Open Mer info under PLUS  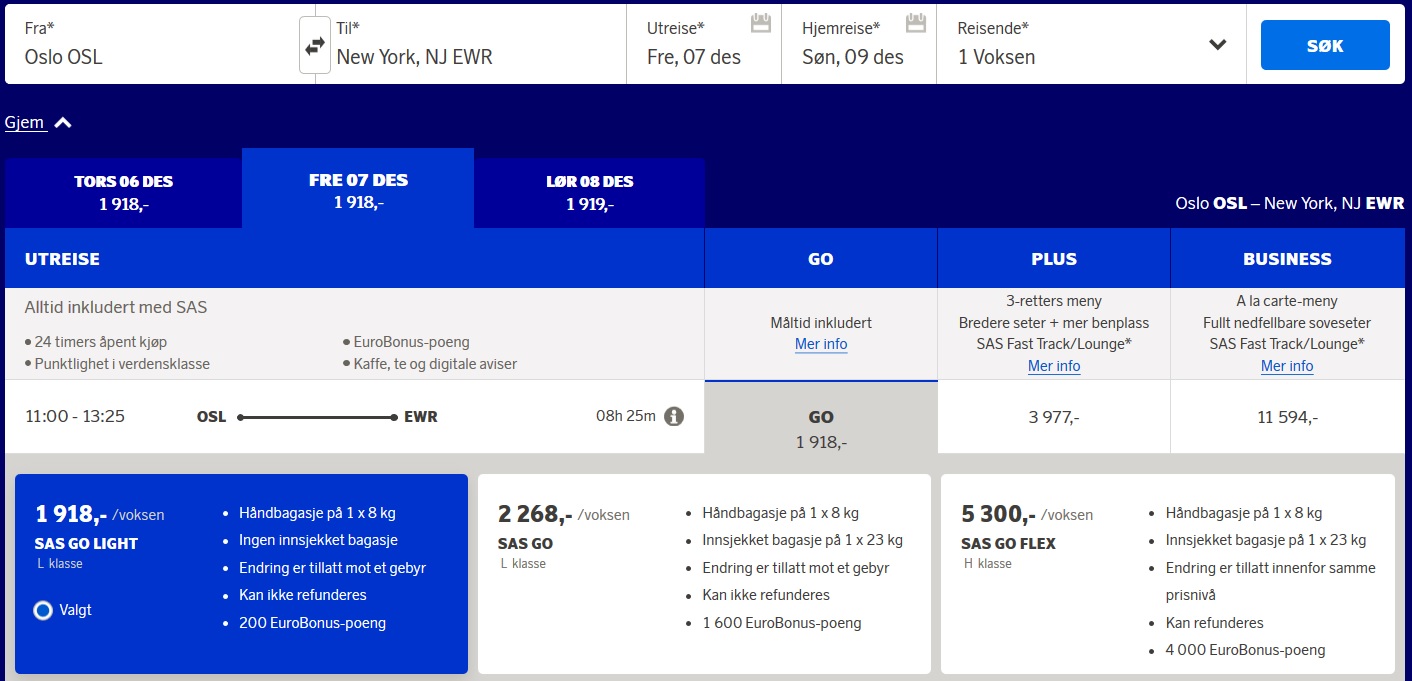[x=1054, y=366]
